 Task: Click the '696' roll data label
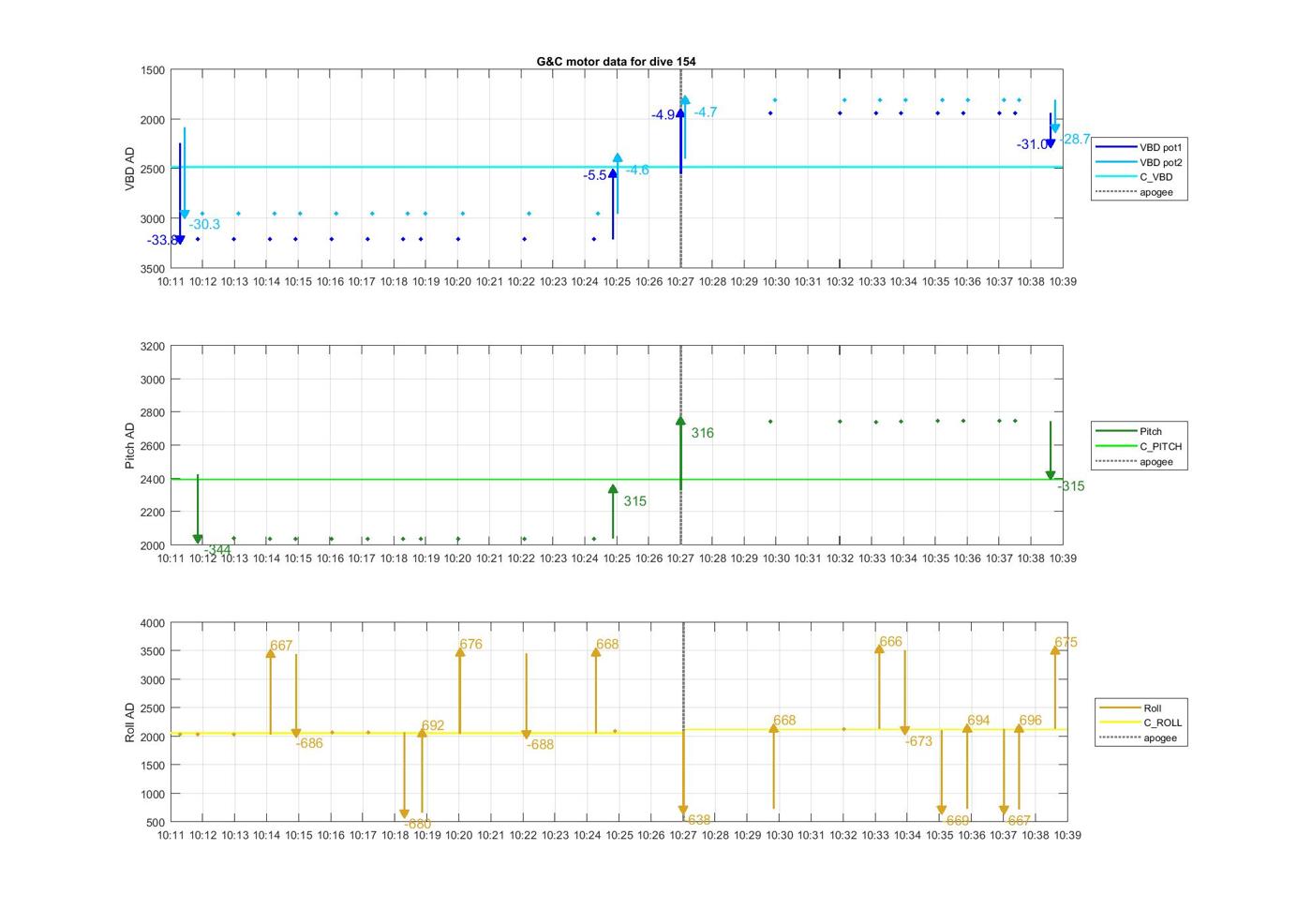[x=1030, y=720]
